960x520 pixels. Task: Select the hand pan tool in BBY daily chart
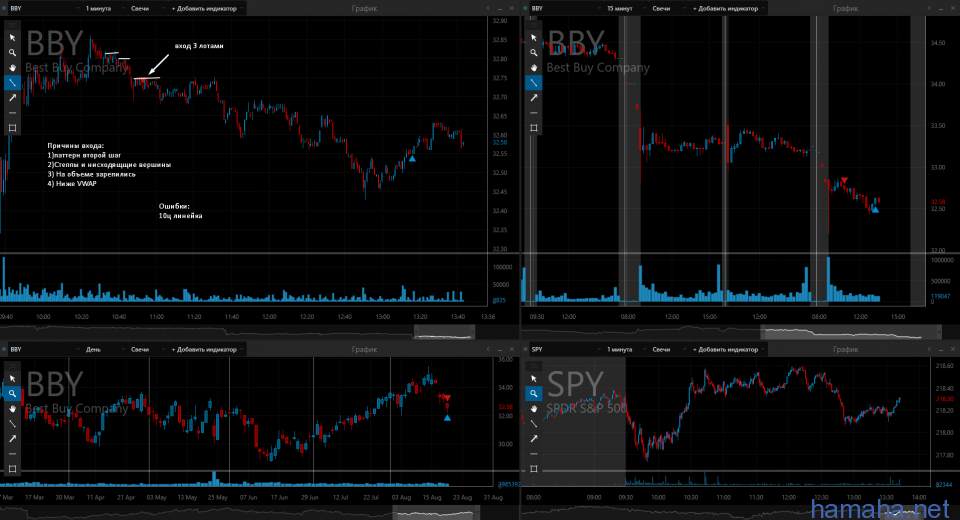pos(12,409)
